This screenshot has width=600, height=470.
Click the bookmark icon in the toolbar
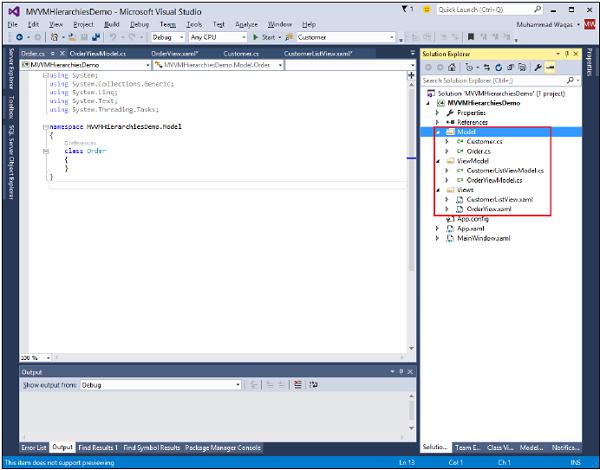471,37
